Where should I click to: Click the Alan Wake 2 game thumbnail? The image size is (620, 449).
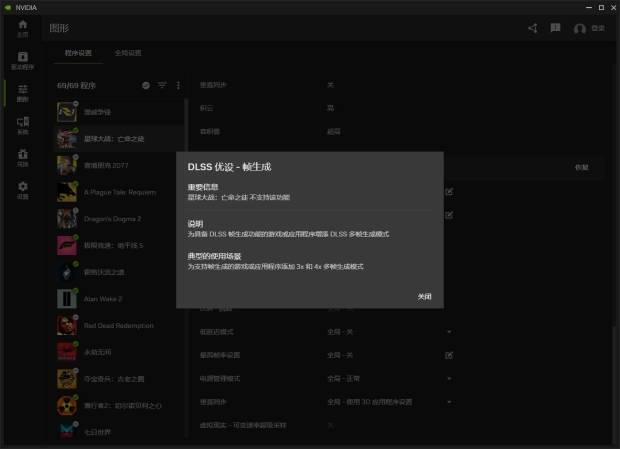67,299
